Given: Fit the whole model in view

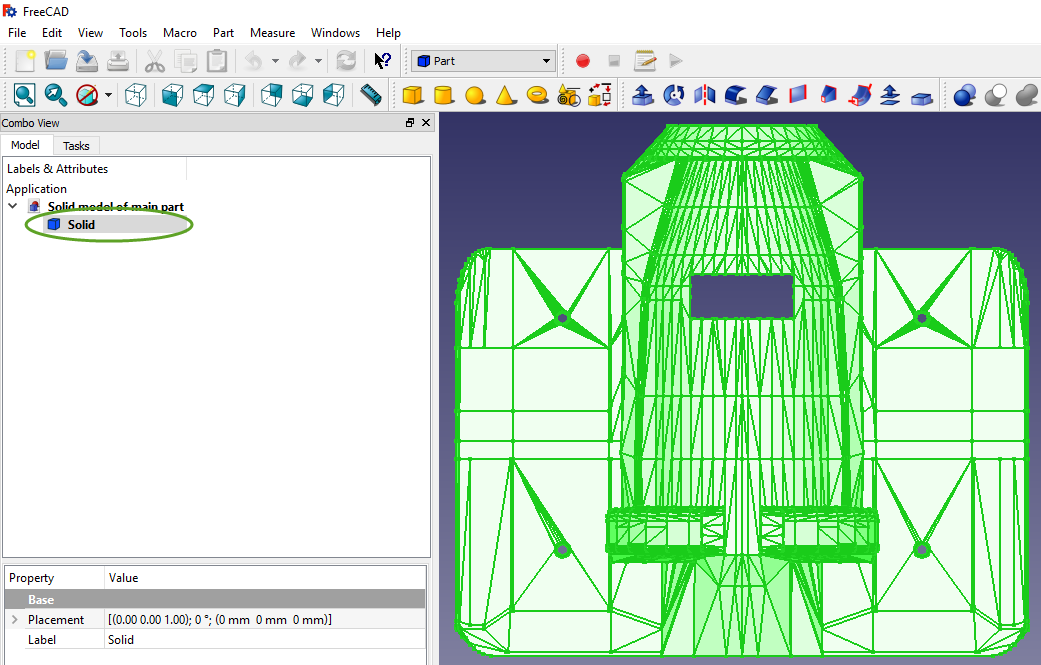Looking at the screenshot, I should tap(22, 94).
